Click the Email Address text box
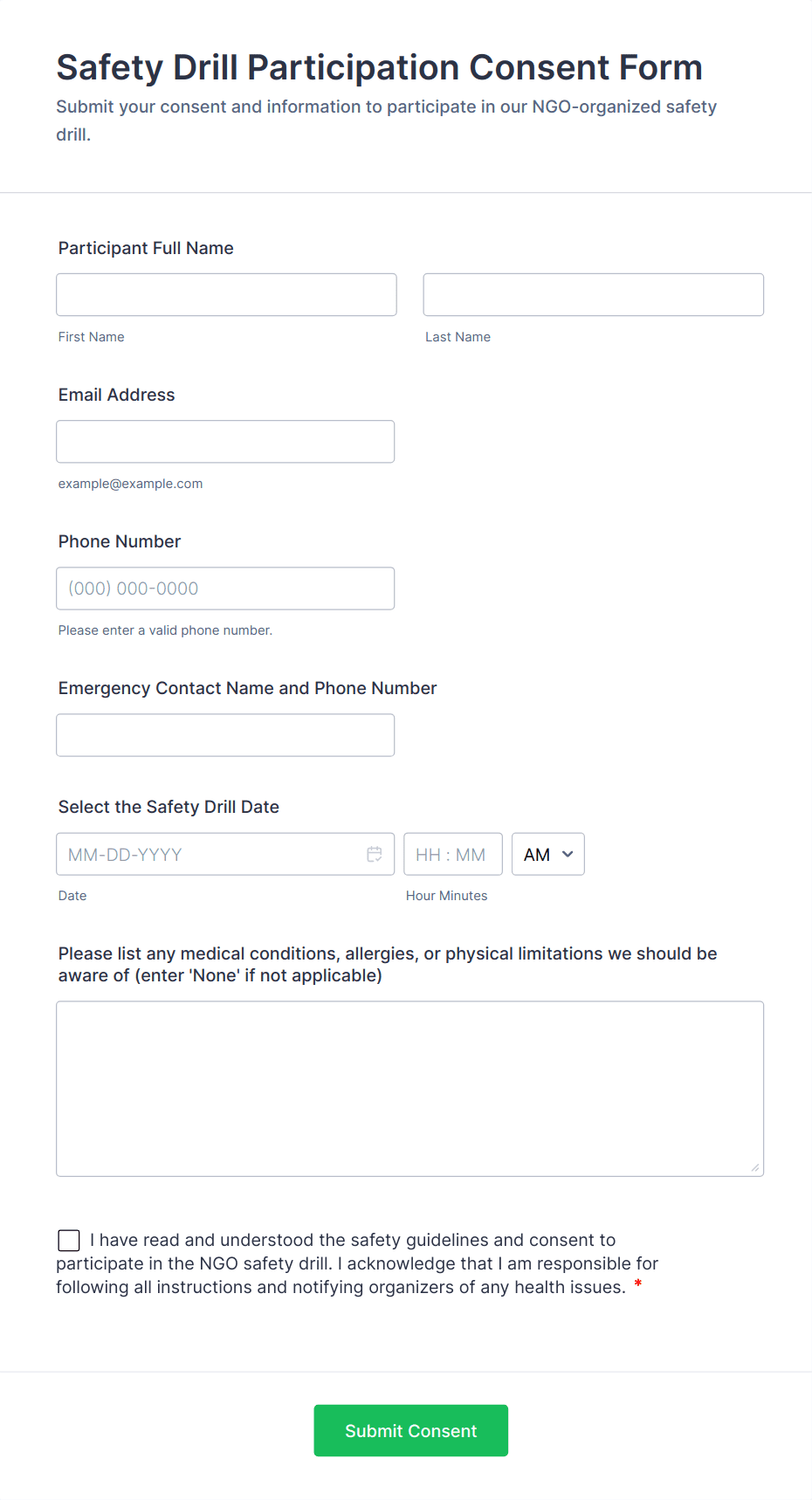 [x=225, y=441]
